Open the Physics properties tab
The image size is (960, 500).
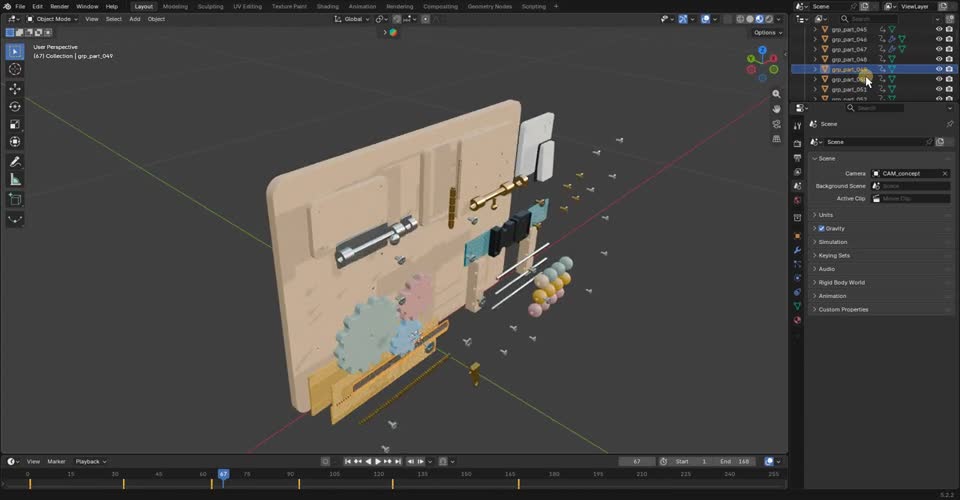[797, 278]
